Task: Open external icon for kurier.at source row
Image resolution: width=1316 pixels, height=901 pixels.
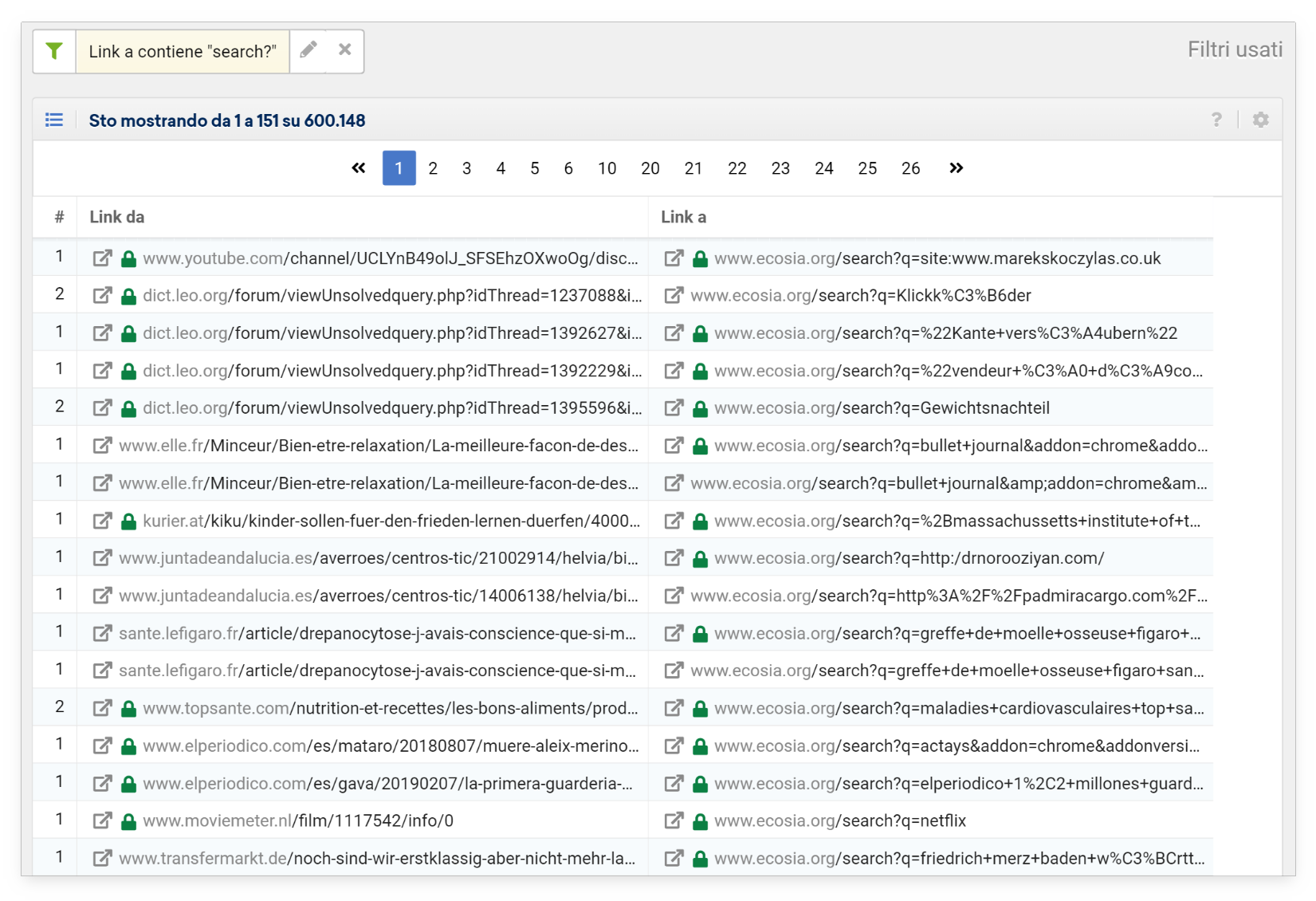Action: pyautogui.click(x=102, y=521)
